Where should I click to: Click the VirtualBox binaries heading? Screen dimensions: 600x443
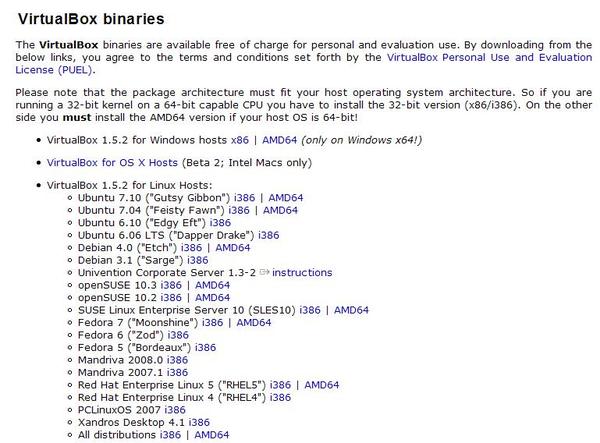click(91, 19)
